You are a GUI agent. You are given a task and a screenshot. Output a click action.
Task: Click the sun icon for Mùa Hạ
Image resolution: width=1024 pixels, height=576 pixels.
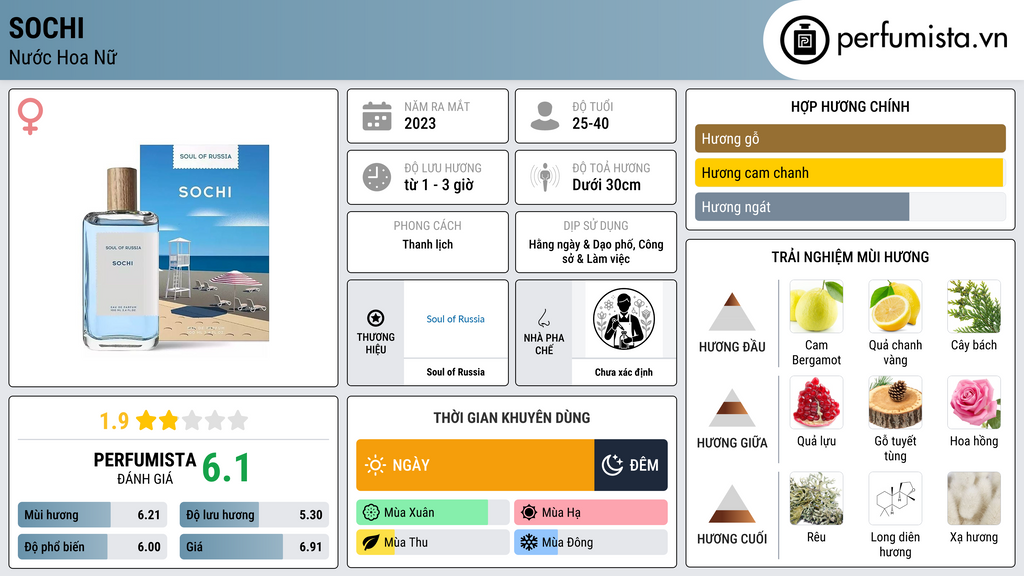pyautogui.click(x=529, y=513)
